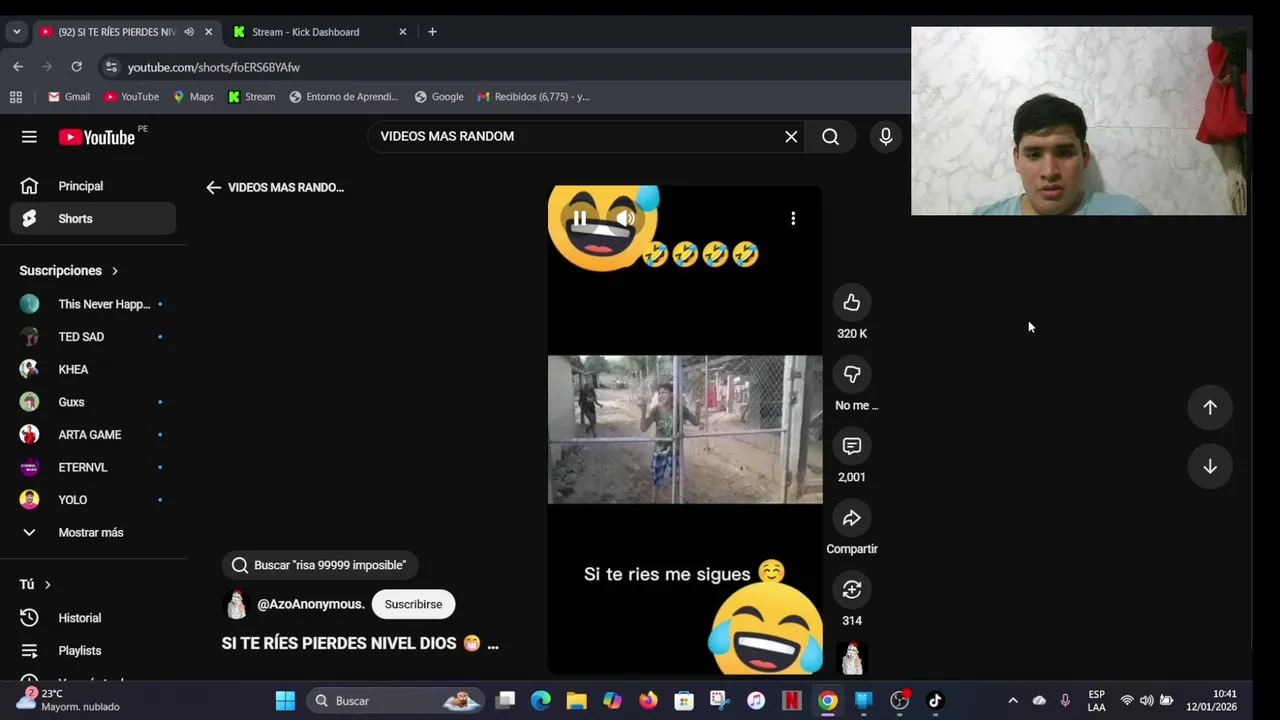The width and height of the screenshot is (1280, 720).
Task: Share the short via Compartir arrow
Action: (852, 518)
